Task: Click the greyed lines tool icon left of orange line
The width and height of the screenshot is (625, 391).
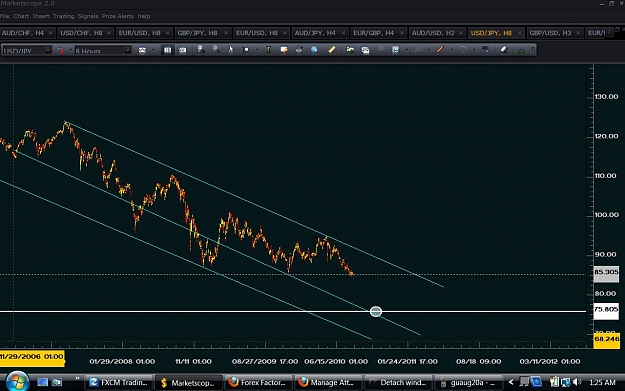Action: [x=418, y=50]
